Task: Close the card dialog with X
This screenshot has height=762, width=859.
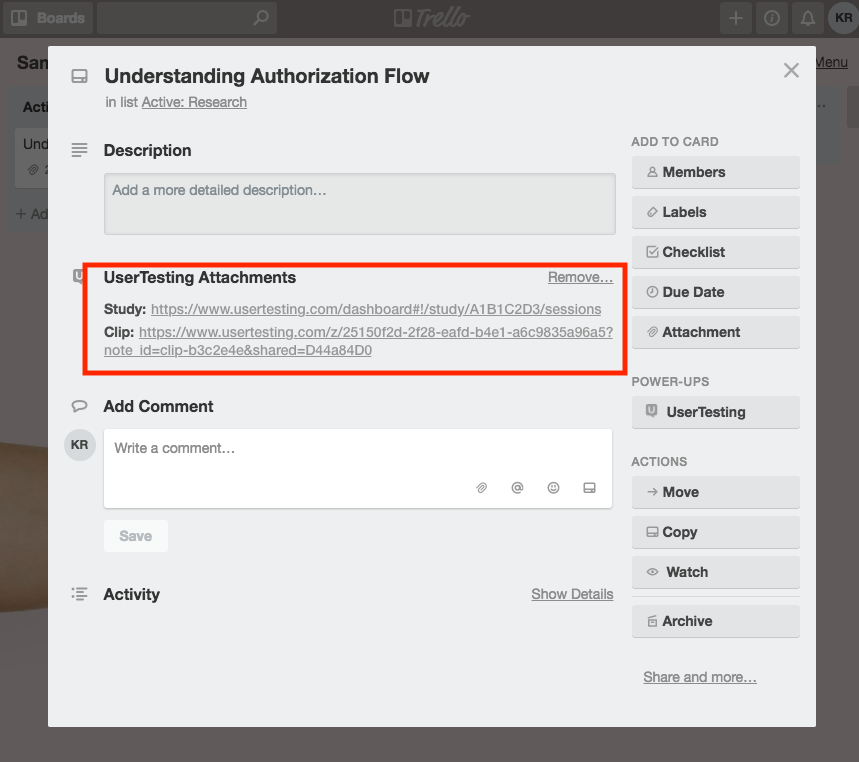Action: coord(791,70)
